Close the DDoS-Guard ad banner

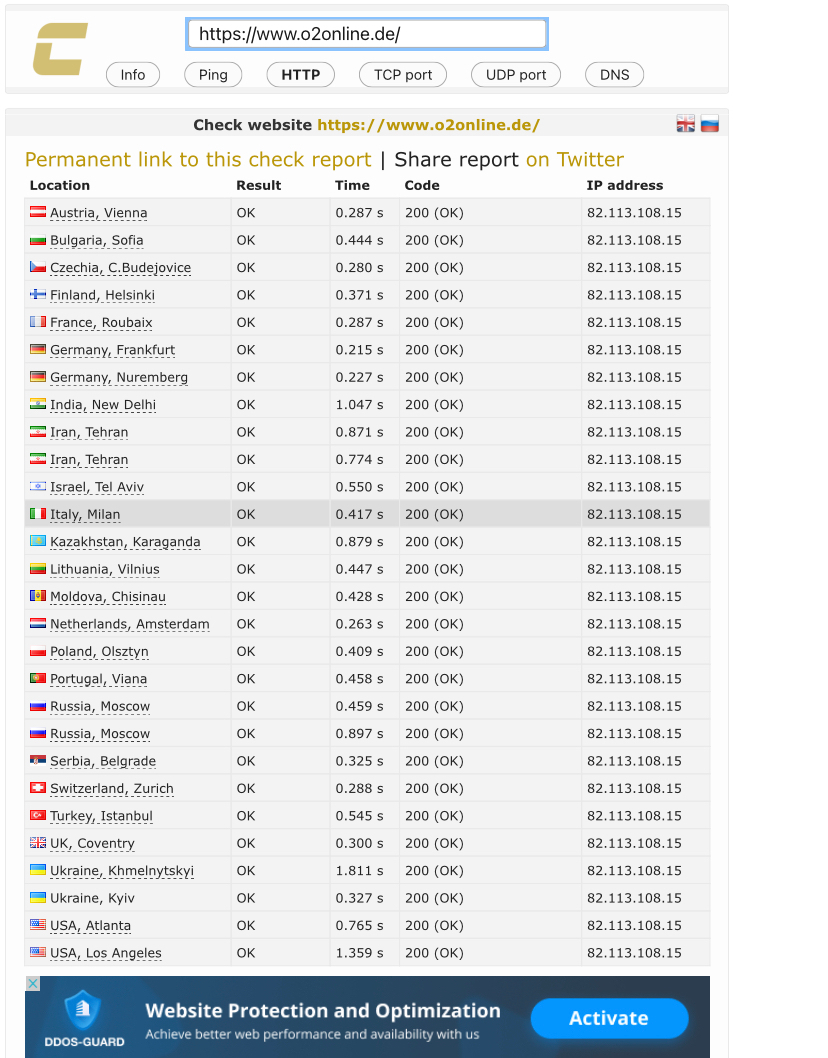coord(32,984)
